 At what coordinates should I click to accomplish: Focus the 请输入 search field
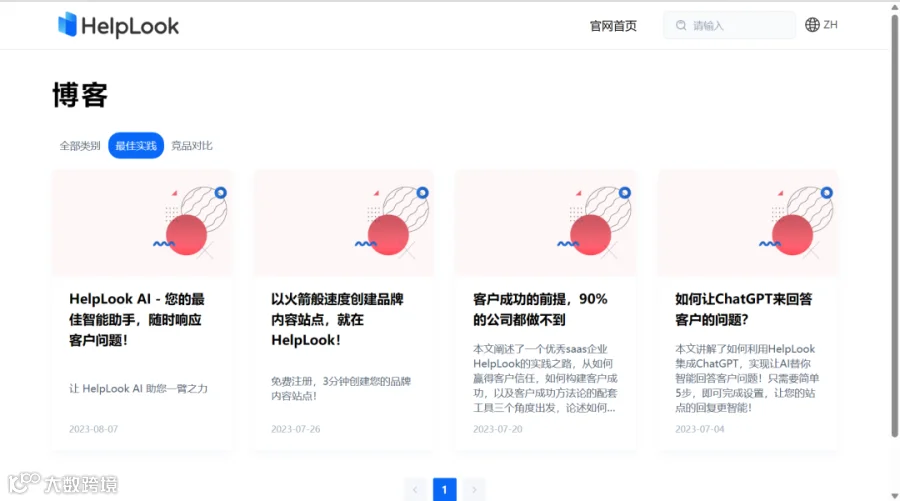pos(729,25)
